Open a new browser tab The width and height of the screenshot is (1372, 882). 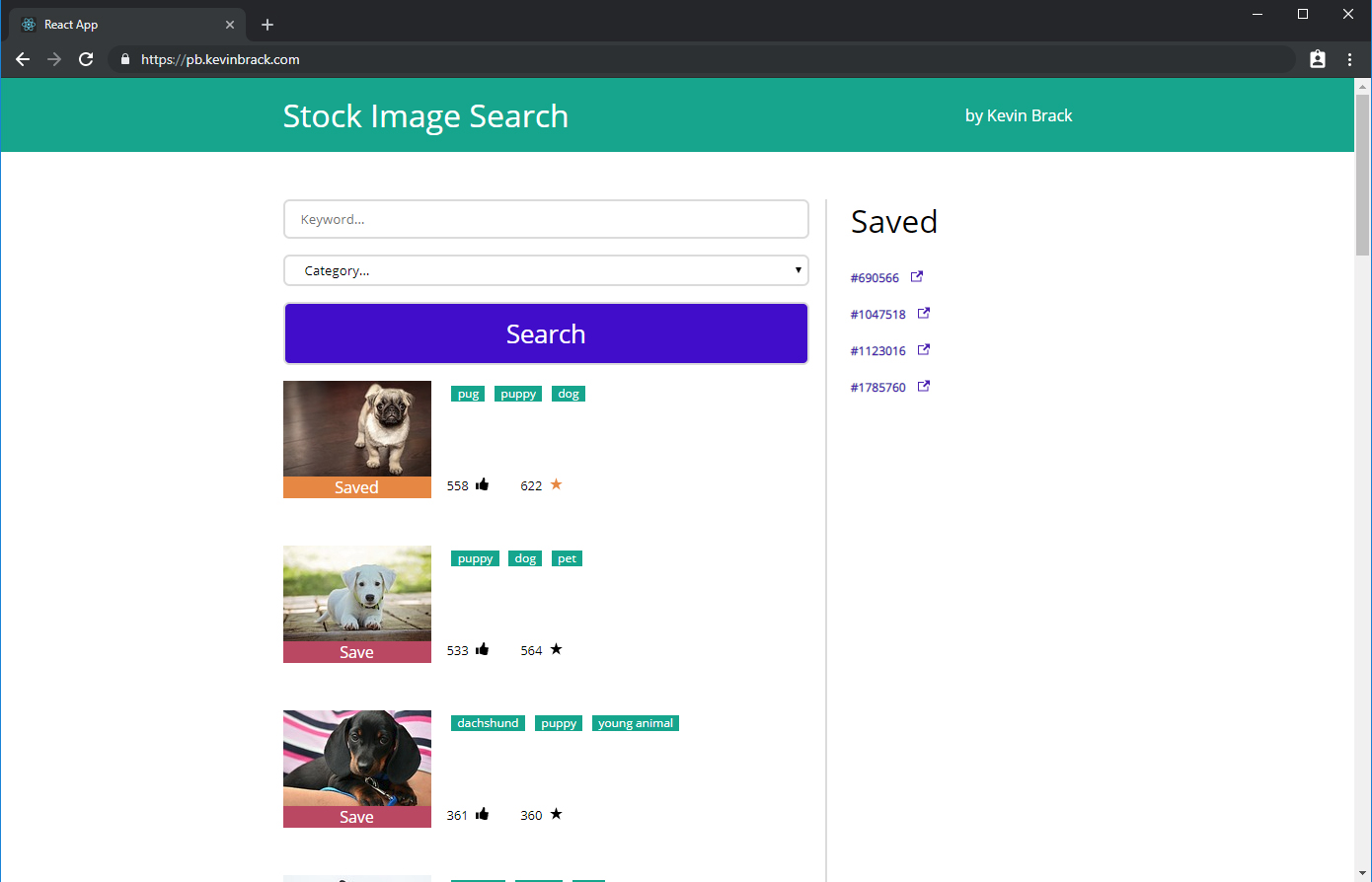click(267, 25)
